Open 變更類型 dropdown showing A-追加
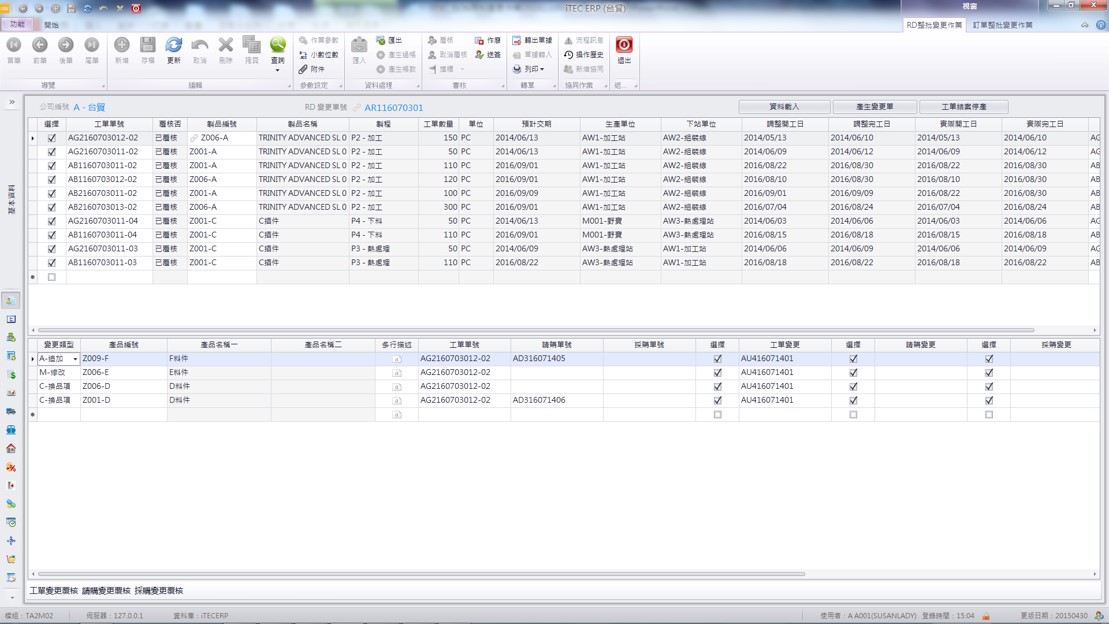The width and height of the screenshot is (1109, 624). pyautogui.click(x=75, y=359)
